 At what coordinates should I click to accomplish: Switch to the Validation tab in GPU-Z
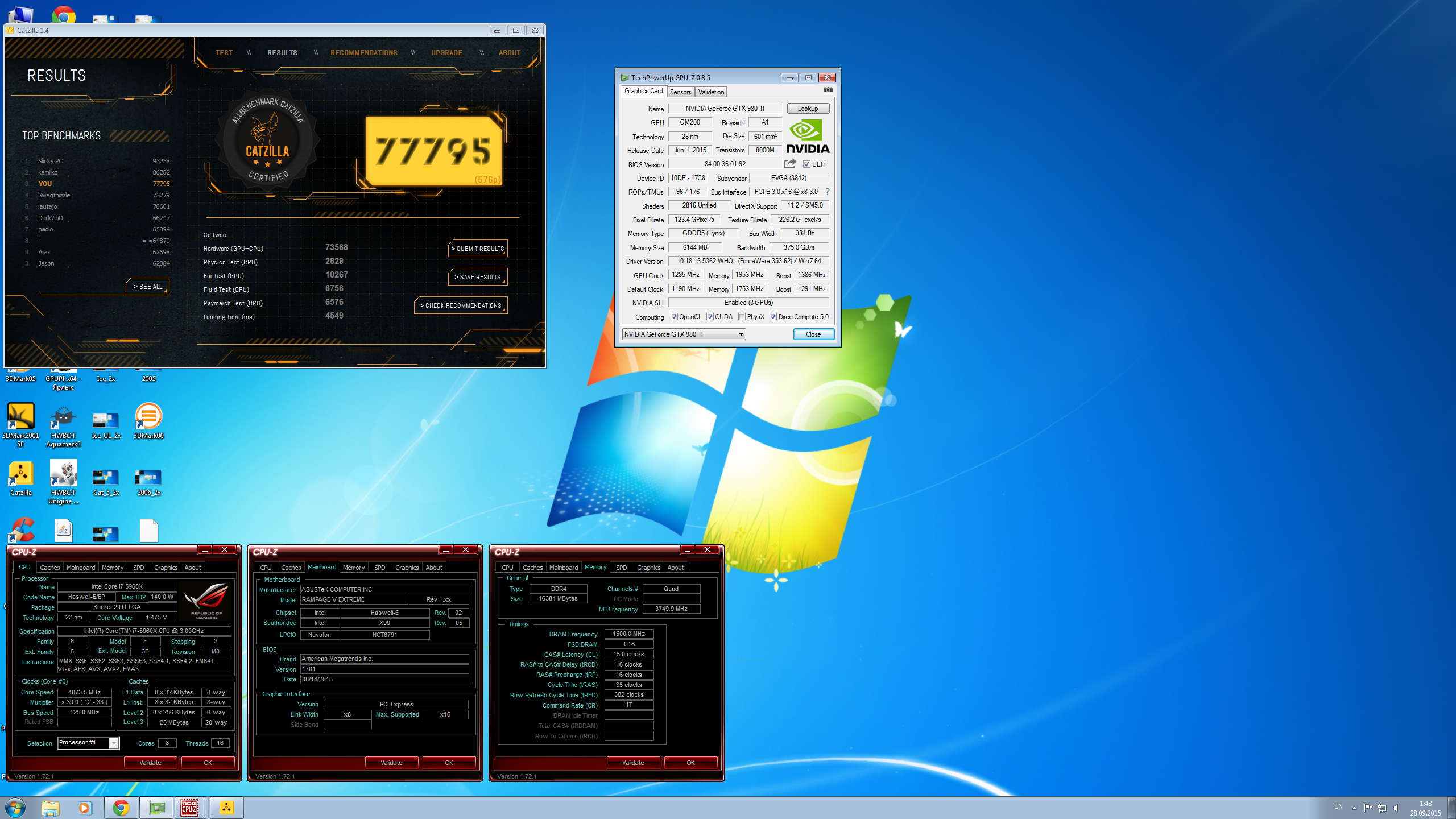pos(711,92)
